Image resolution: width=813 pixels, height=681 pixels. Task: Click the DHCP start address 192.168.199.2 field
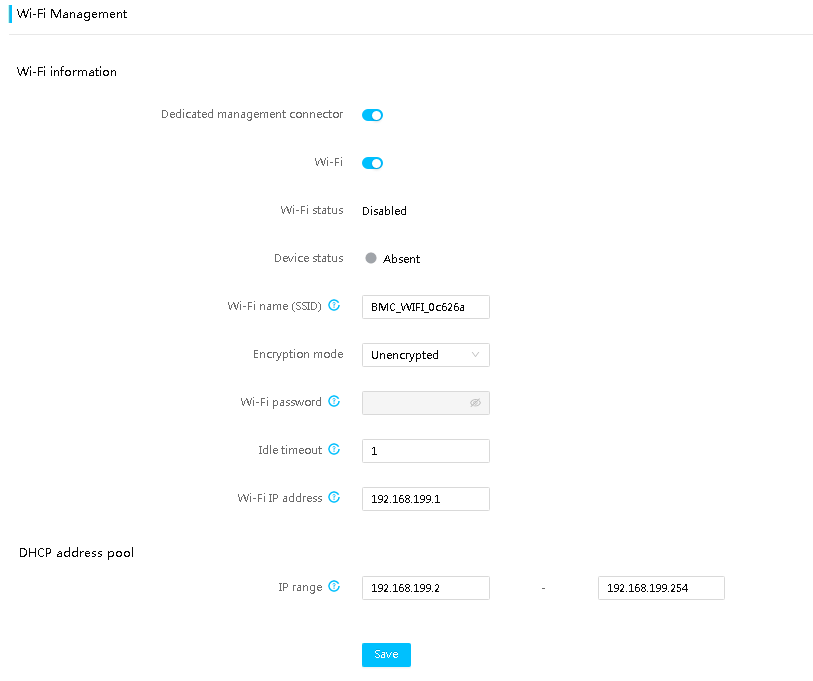(426, 588)
